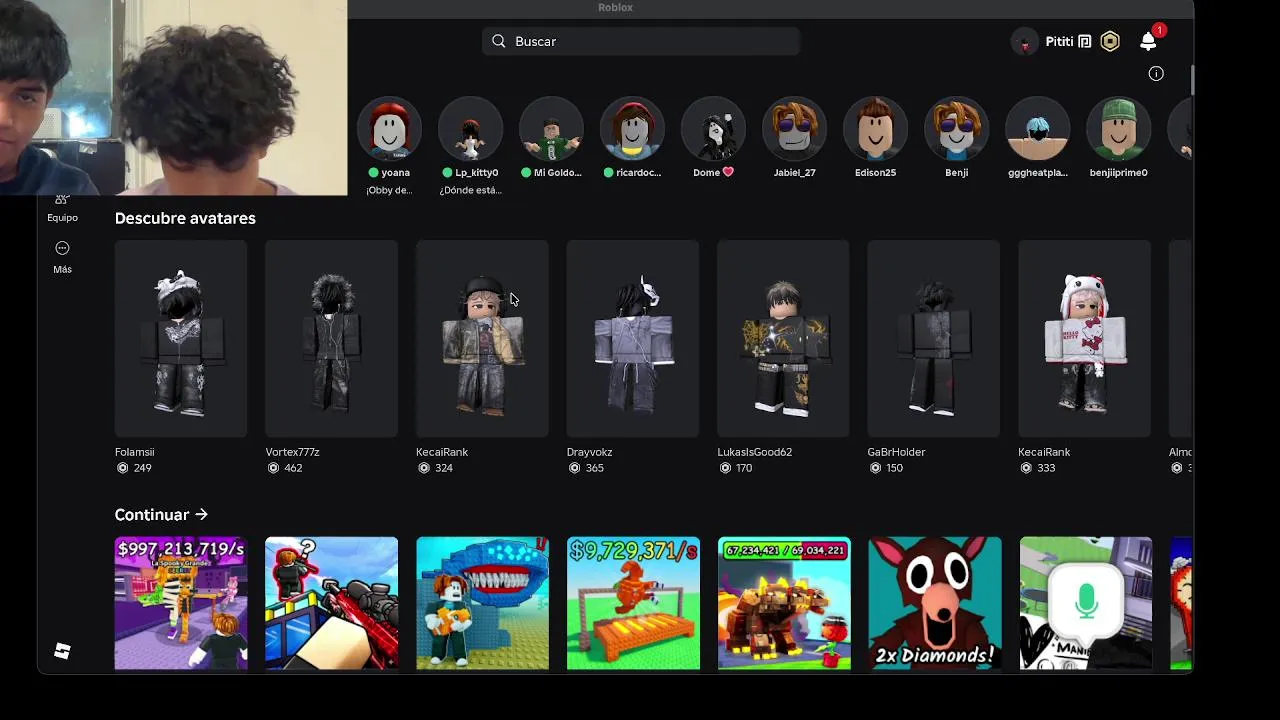Screen dimensions: 1280x720
Task: Open the Más sidebar menu
Action: pos(62,257)
